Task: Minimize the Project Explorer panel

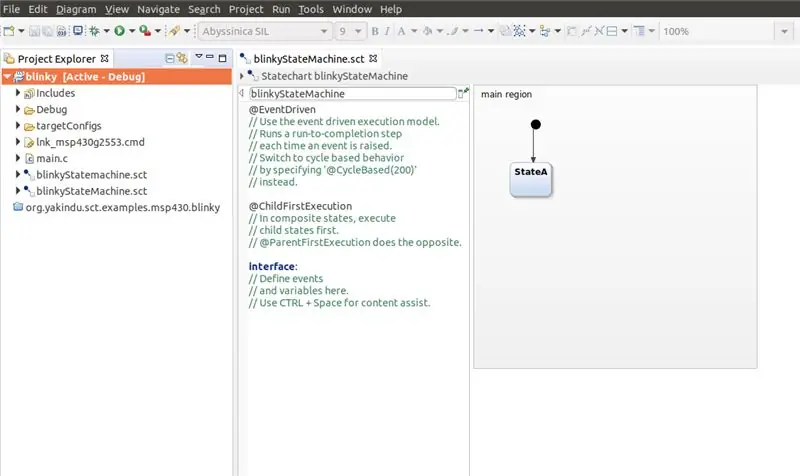Action: coord(210,57)
